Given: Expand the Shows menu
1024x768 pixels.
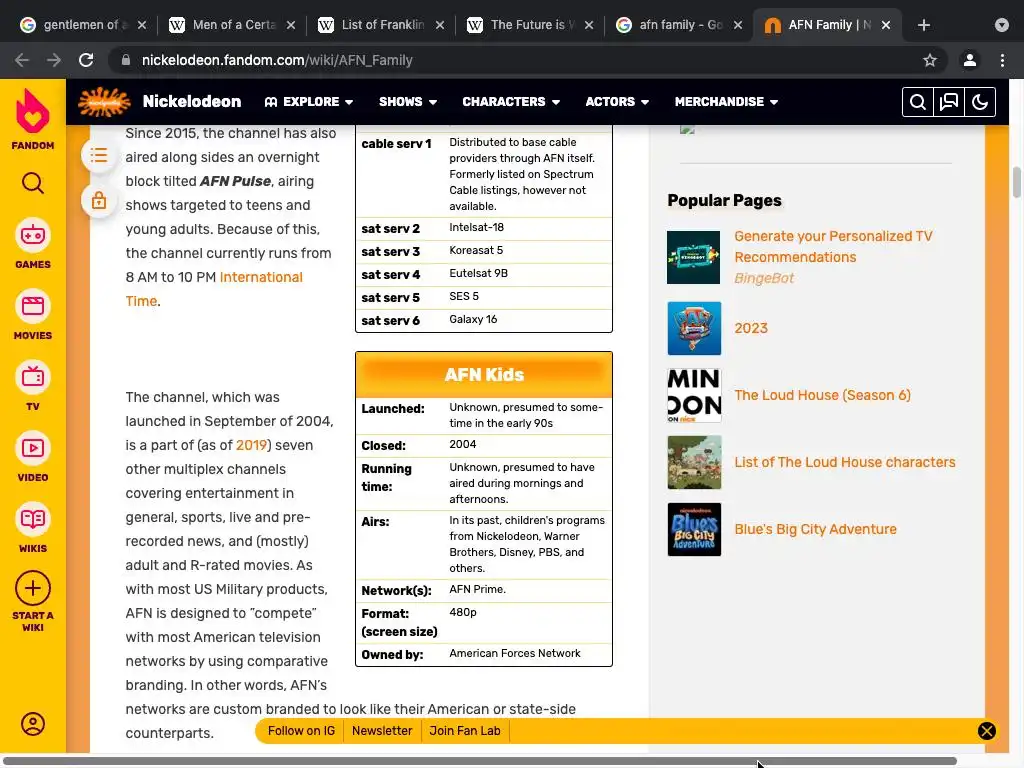Looking at the screenshot, I should click(408, 102).
